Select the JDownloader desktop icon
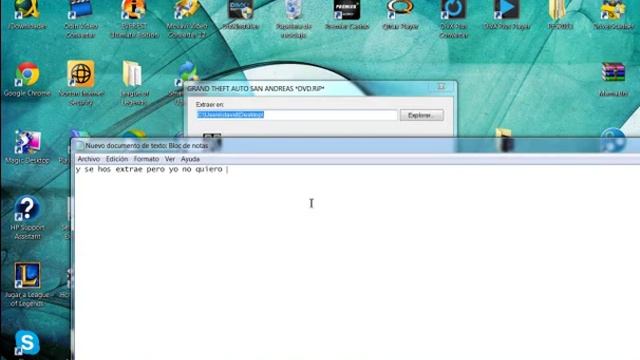The height and width of the screenshot is (360, 640). pos(27,15)
